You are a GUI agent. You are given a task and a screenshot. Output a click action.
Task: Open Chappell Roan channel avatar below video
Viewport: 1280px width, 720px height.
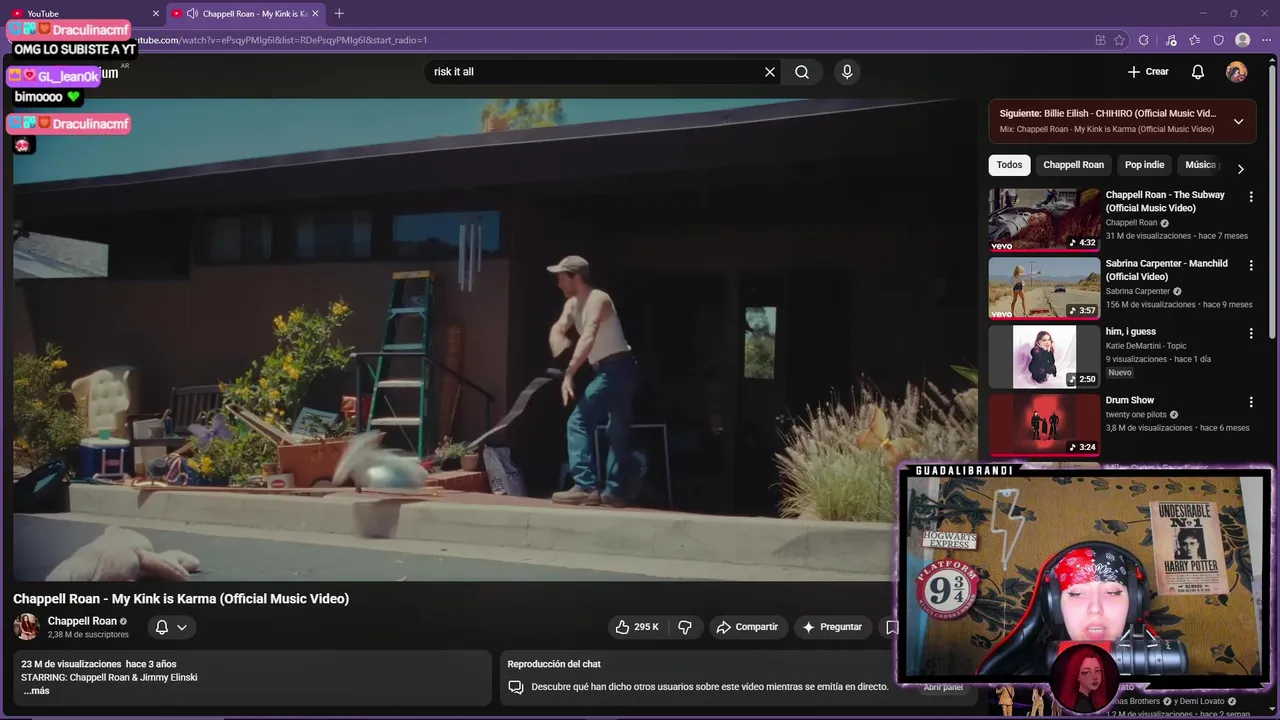[27, 627]
